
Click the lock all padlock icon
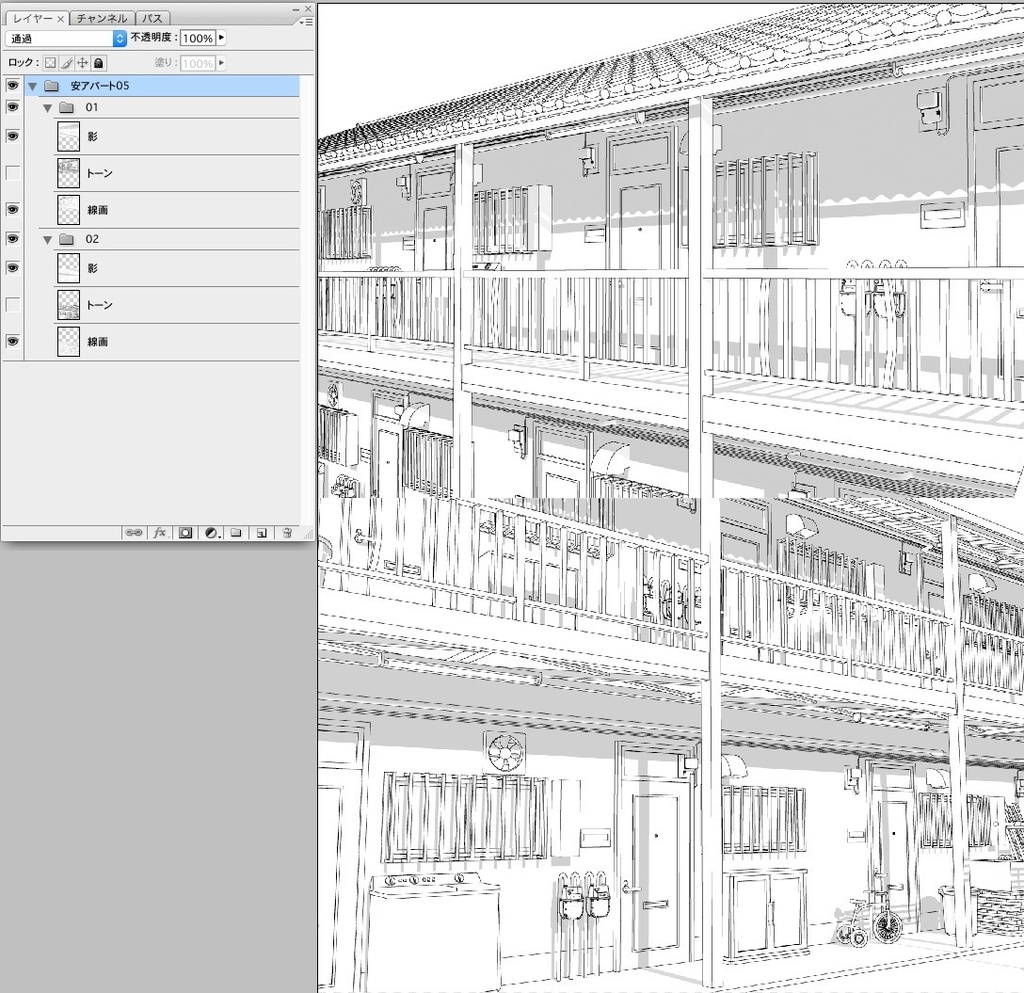99,63
